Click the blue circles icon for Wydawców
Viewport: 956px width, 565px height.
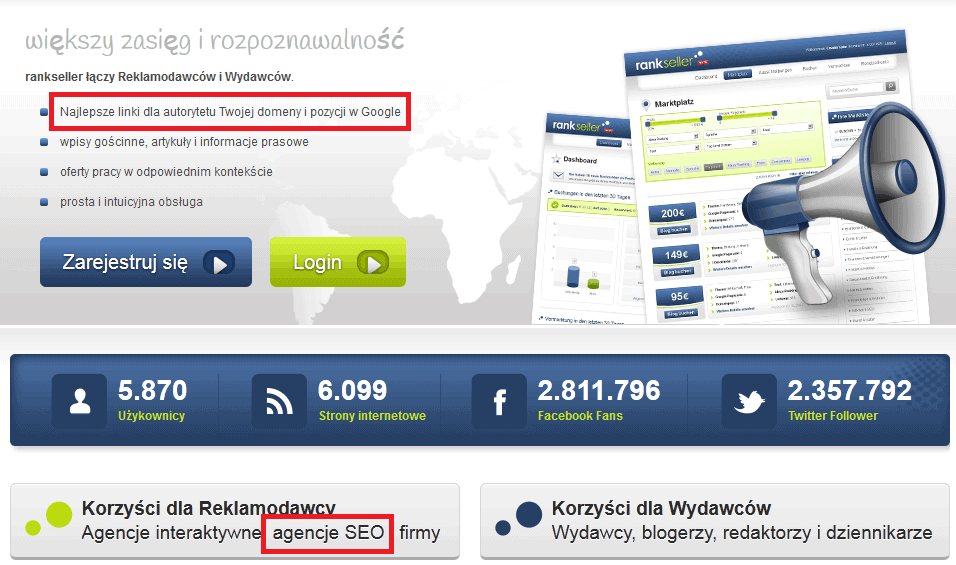(x=519, y=519)
